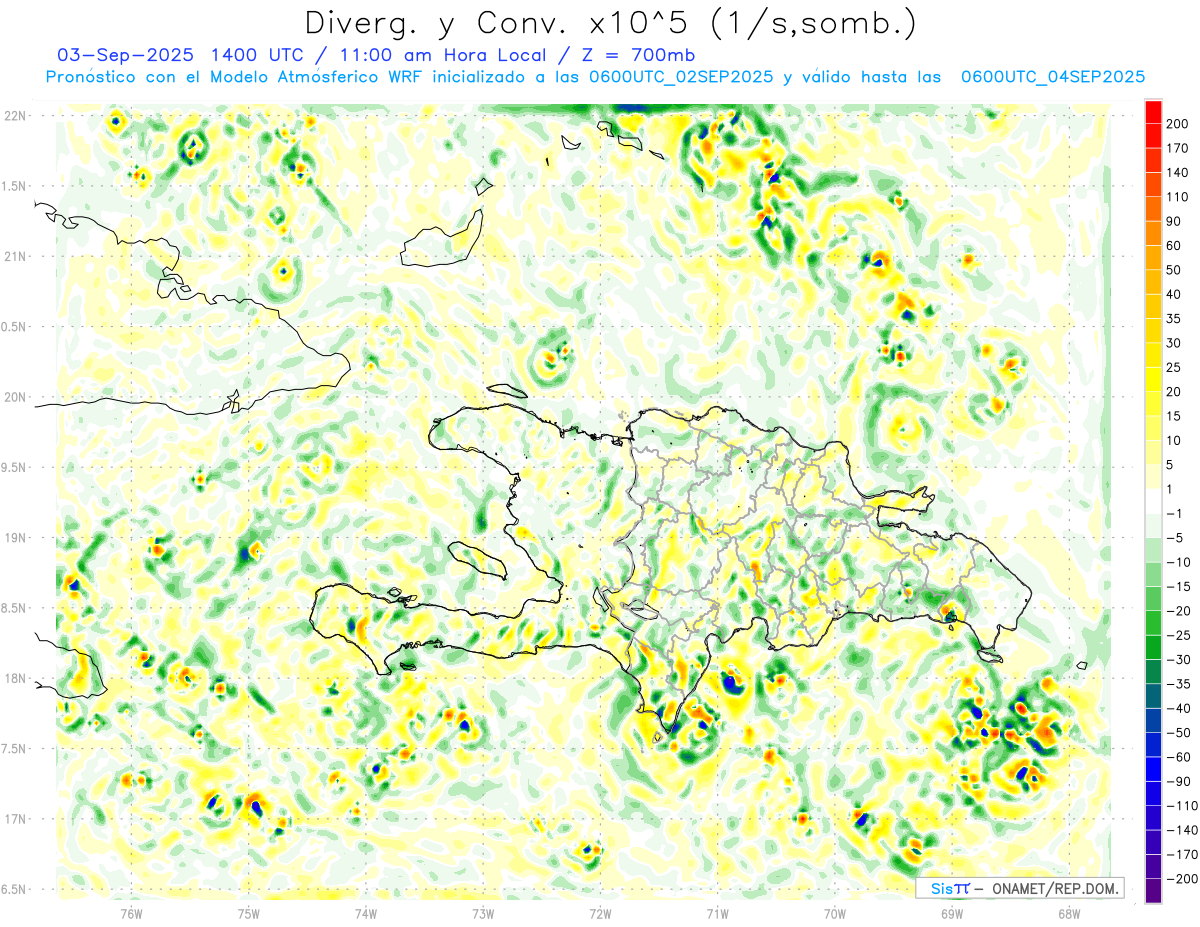
Task: Click the 70W longitude label
Action: pos(834,913)
